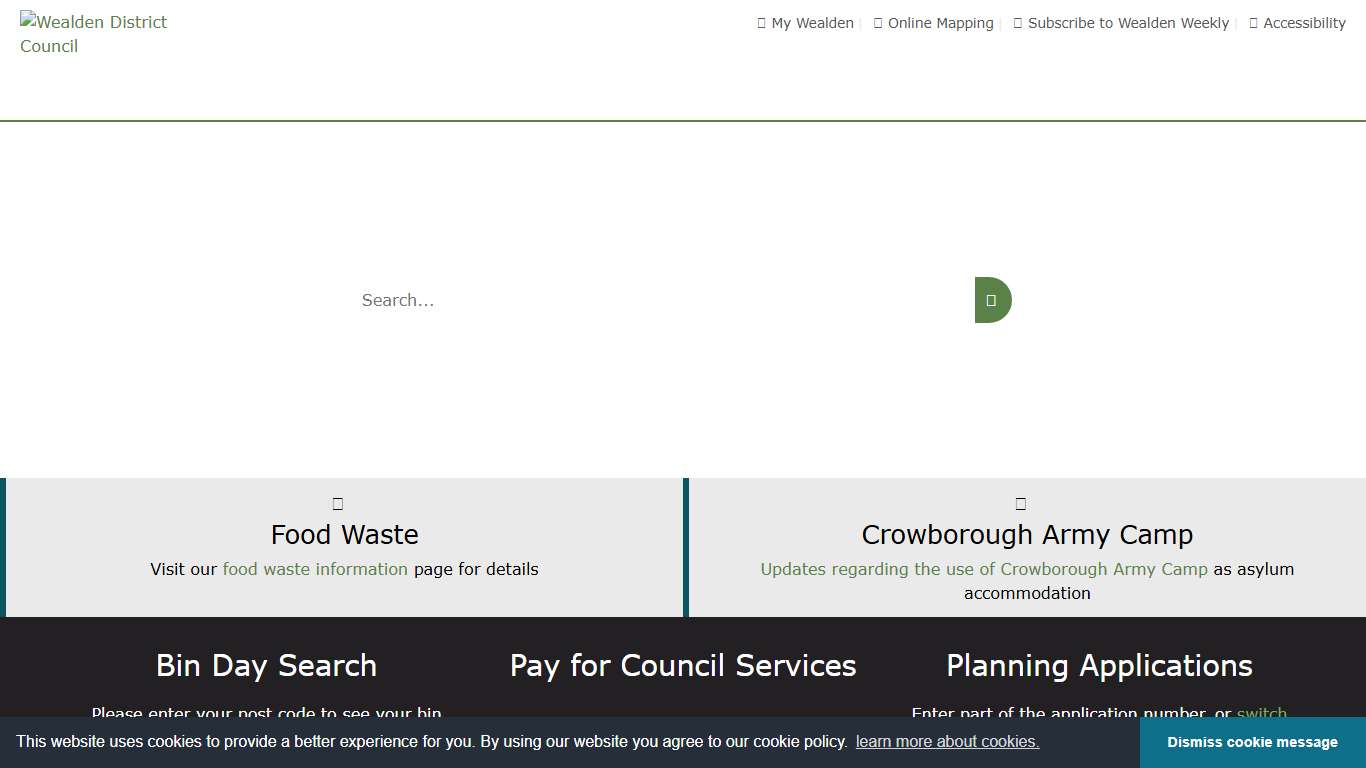Click the Pay for Council Services heading
Screen dimensions: 1366x768
[683, 665]
